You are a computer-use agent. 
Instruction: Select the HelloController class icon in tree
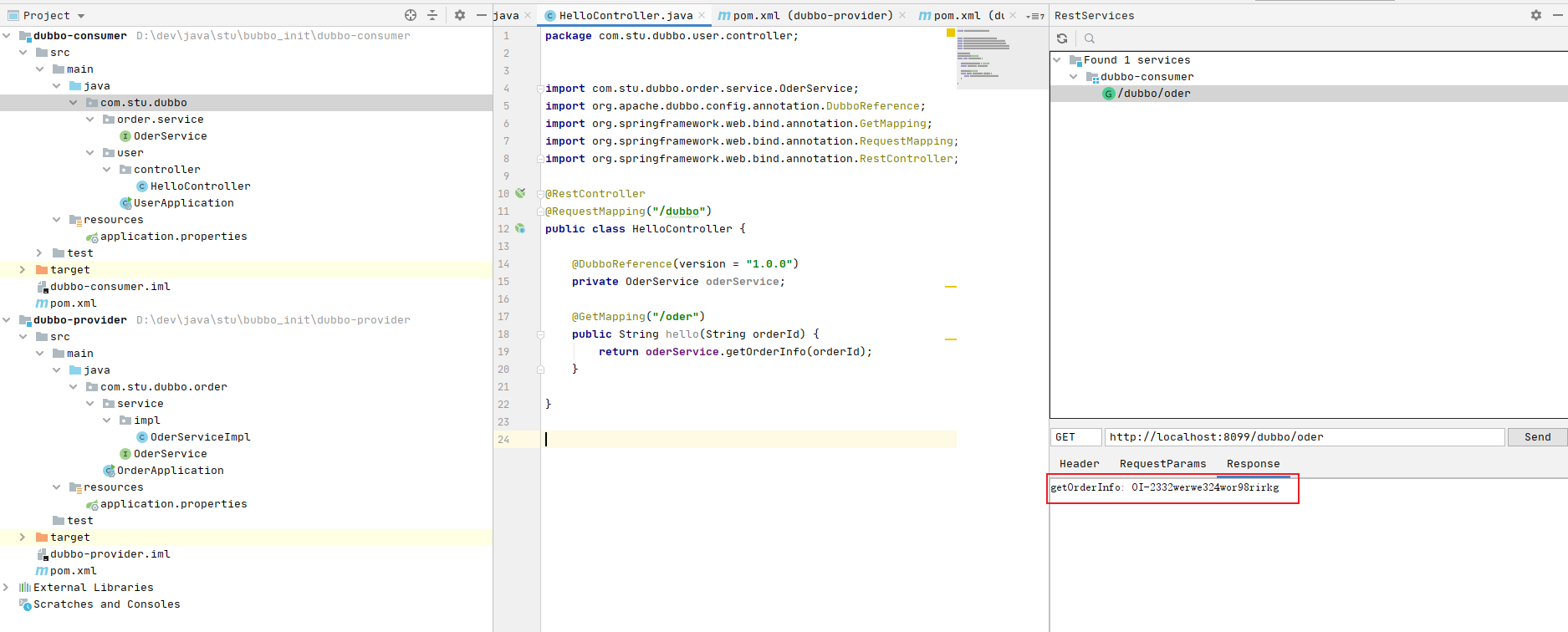[142, 186]
